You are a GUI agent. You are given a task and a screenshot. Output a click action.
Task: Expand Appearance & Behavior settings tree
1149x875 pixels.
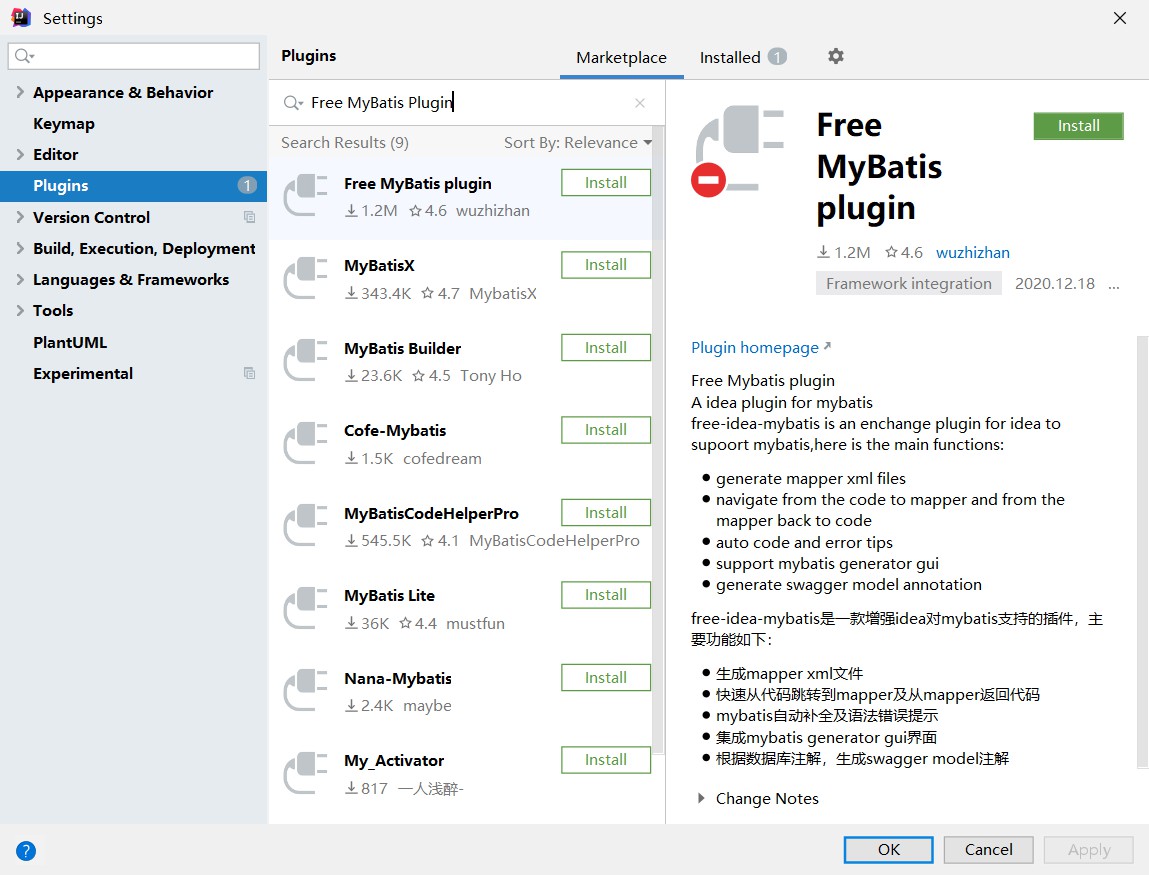20,92
